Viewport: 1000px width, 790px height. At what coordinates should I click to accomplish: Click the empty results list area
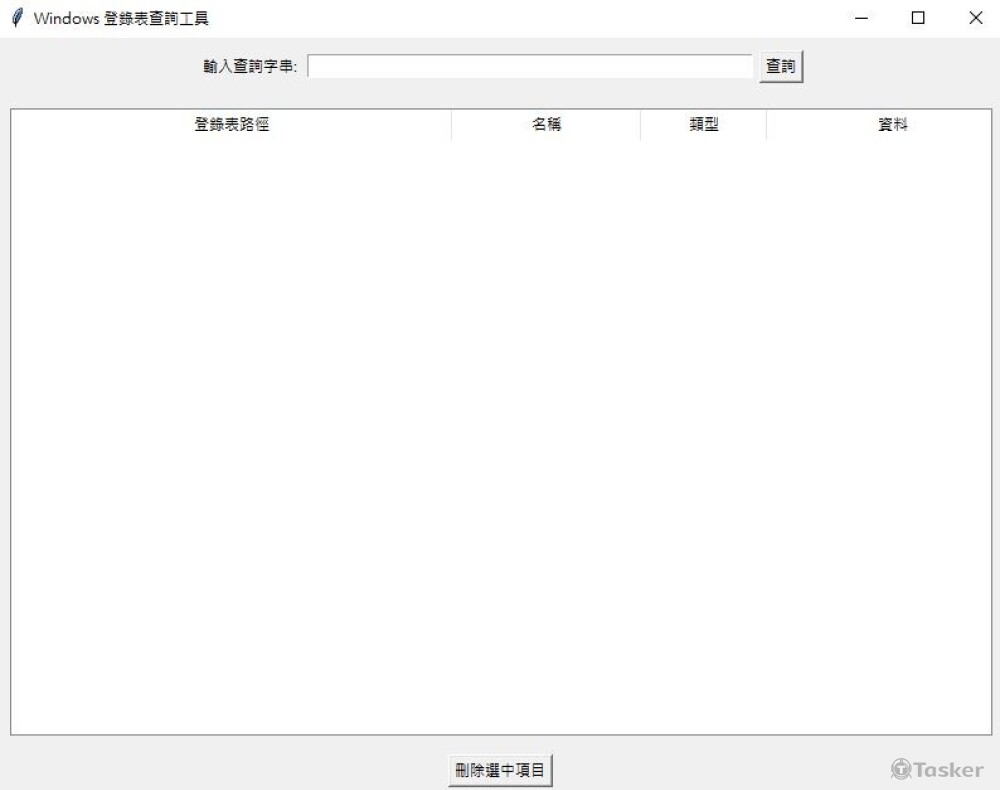point(501,437)
